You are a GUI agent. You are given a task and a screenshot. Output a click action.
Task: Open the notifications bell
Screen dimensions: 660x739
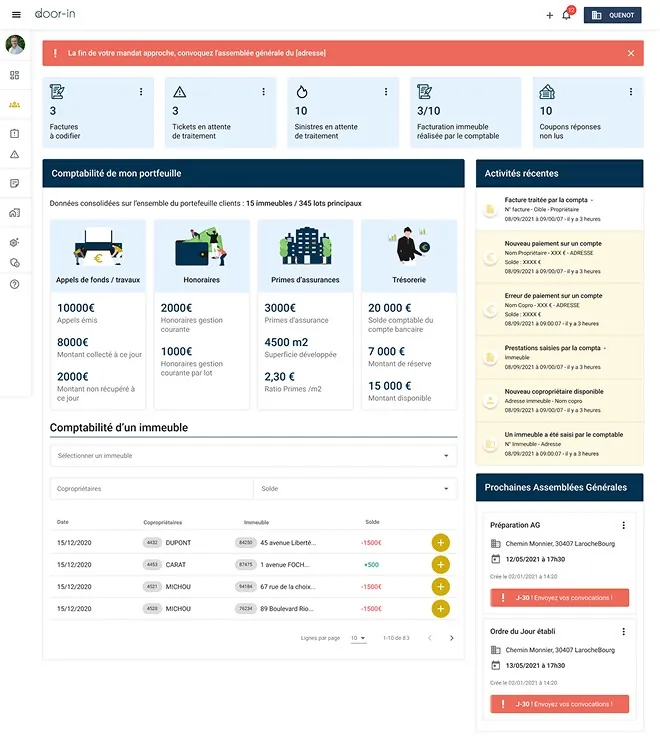tap(567, 15)
